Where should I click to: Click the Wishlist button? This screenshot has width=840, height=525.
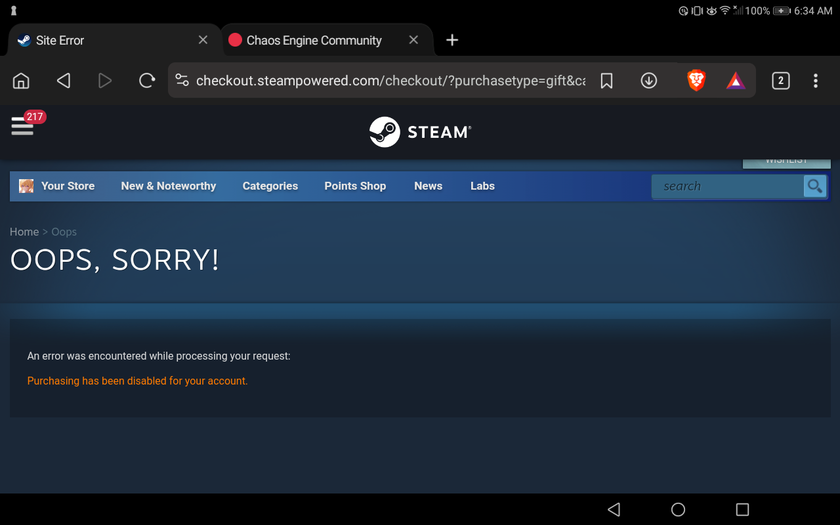(786, 162)
